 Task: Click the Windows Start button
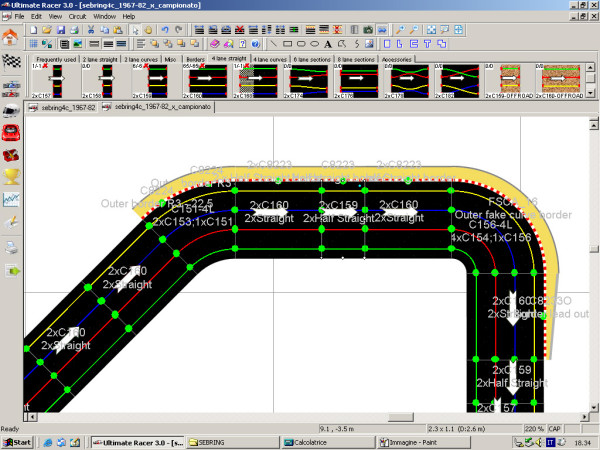click(18, 441)
